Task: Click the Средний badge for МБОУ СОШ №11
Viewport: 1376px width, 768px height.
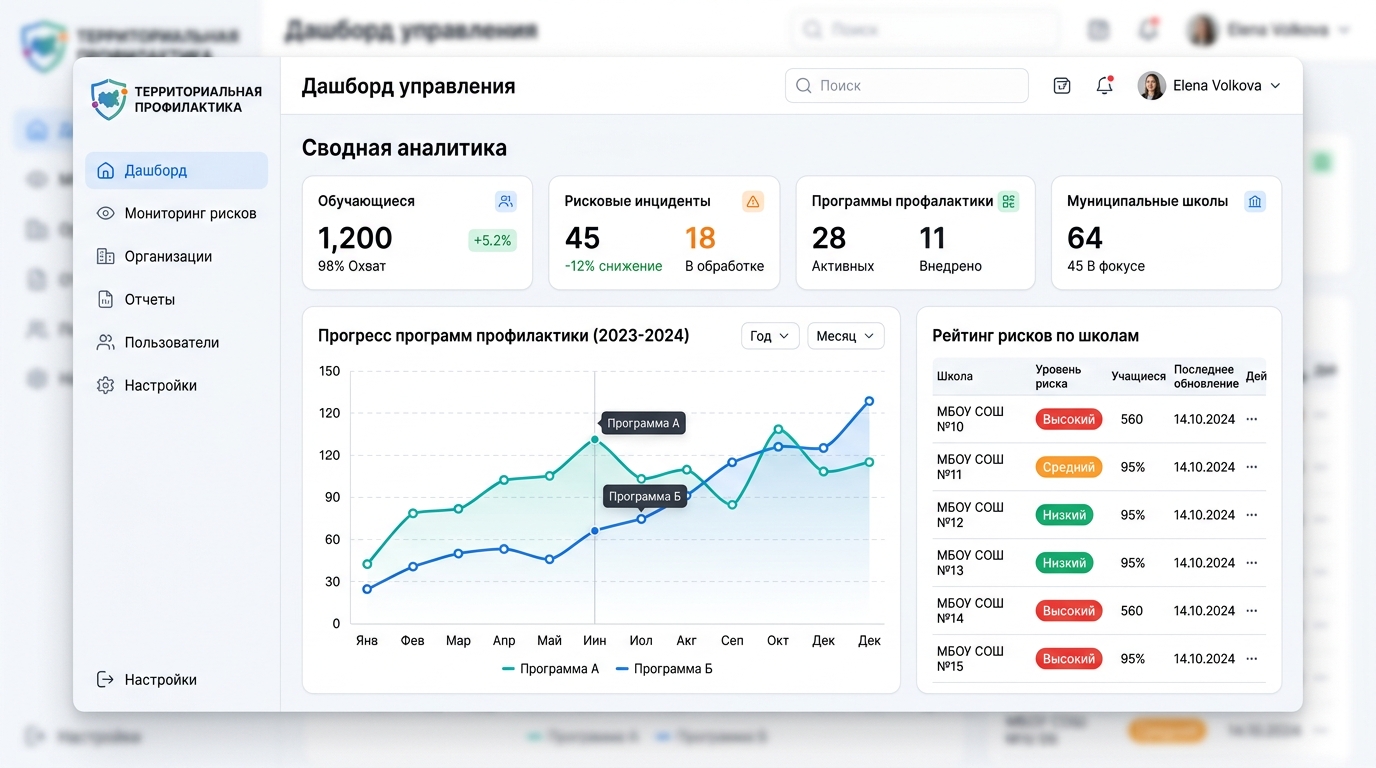Action: pyautogui.click(x=1069, y=467)
